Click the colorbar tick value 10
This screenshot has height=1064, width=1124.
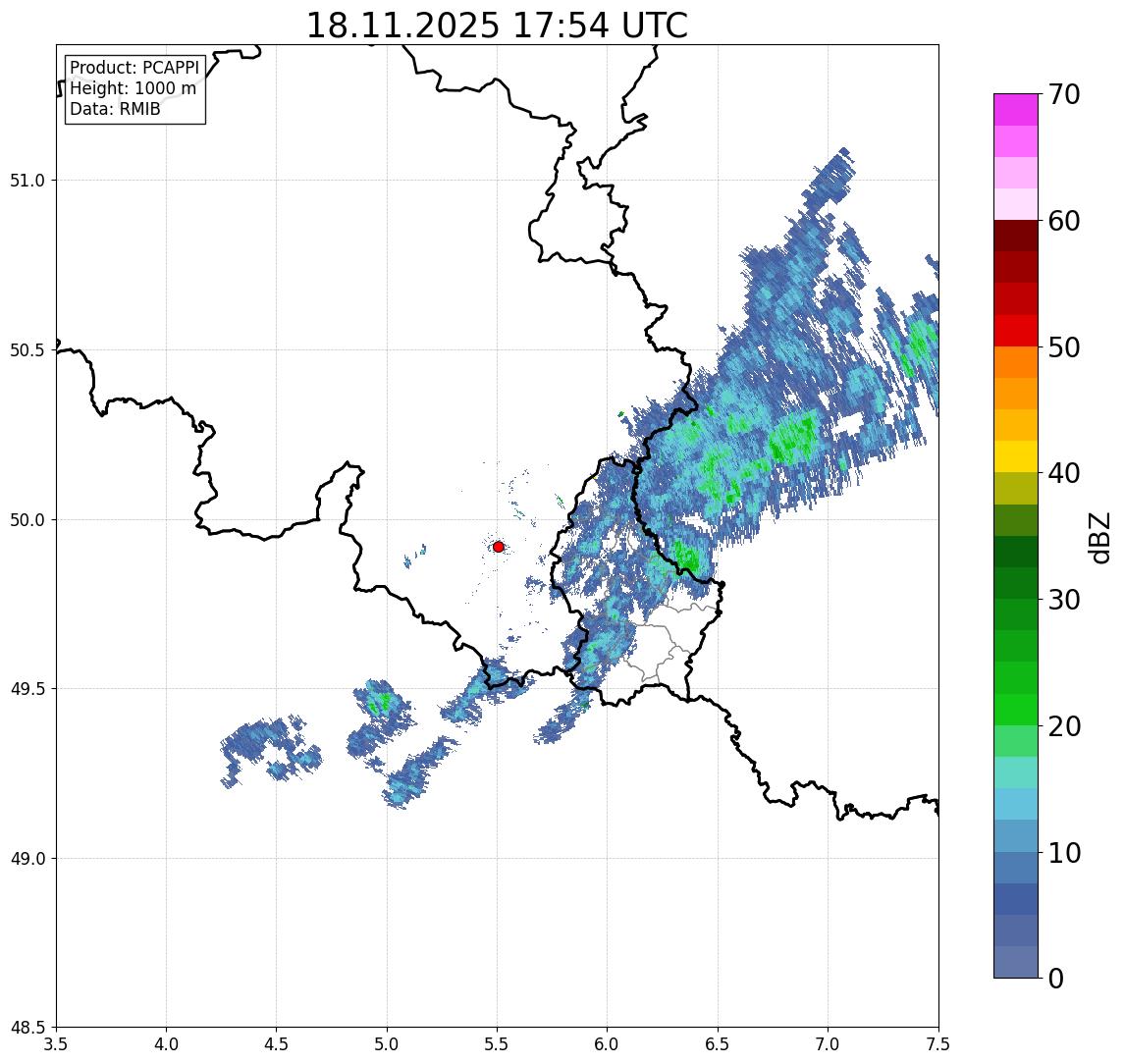[1063, 852]
